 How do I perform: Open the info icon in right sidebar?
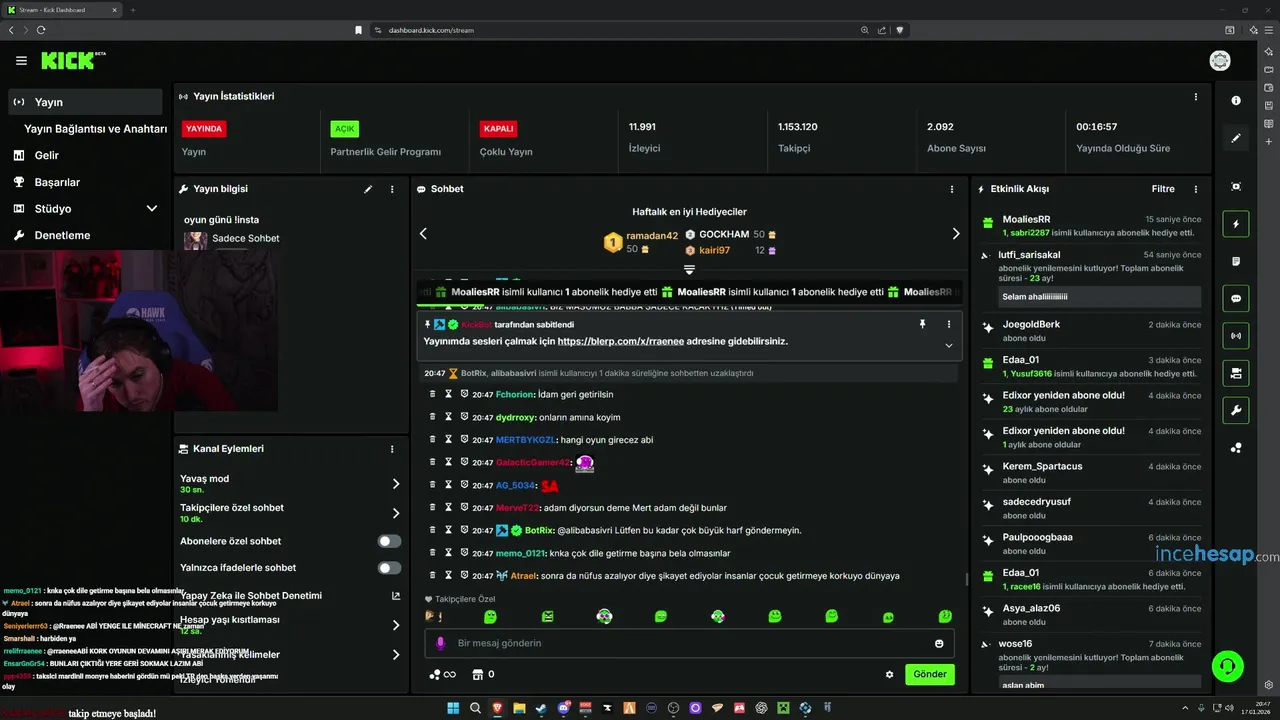(1236, 100)
